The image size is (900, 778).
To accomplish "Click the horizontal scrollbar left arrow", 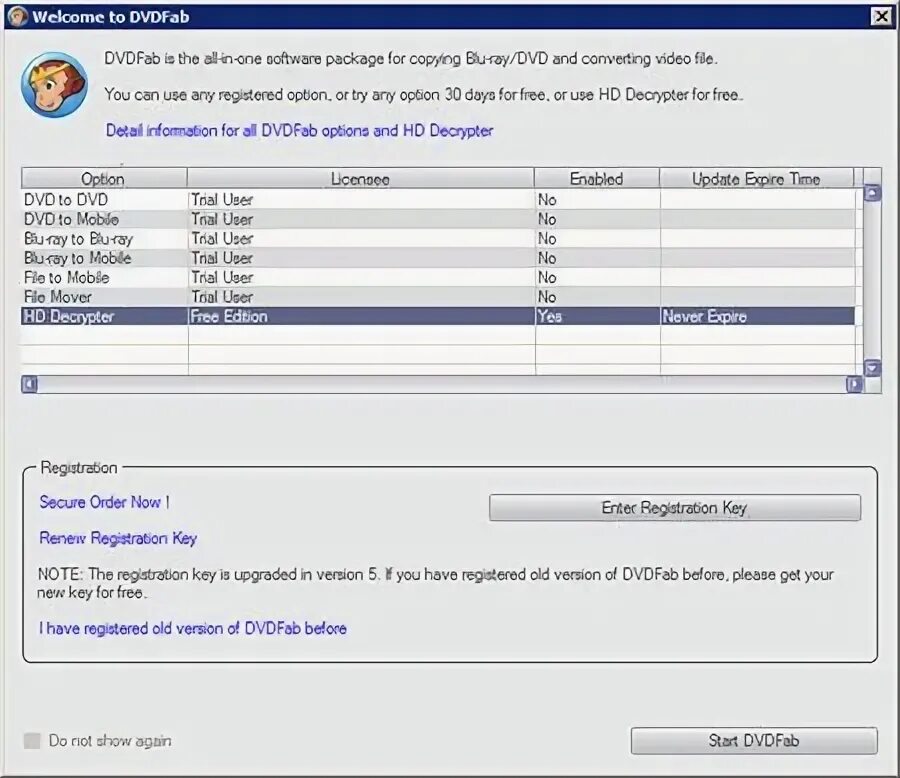I will [x=30, y=384].
